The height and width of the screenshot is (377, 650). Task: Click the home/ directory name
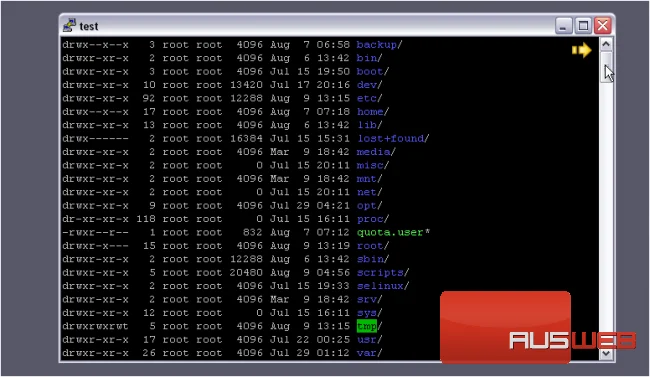(373, 112)
